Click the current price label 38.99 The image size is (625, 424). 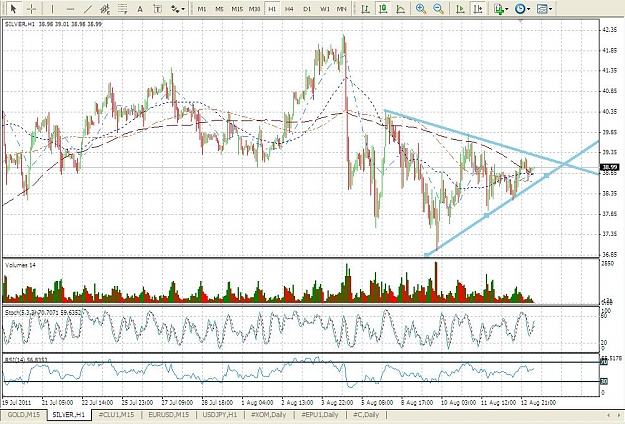coord(609,167)
